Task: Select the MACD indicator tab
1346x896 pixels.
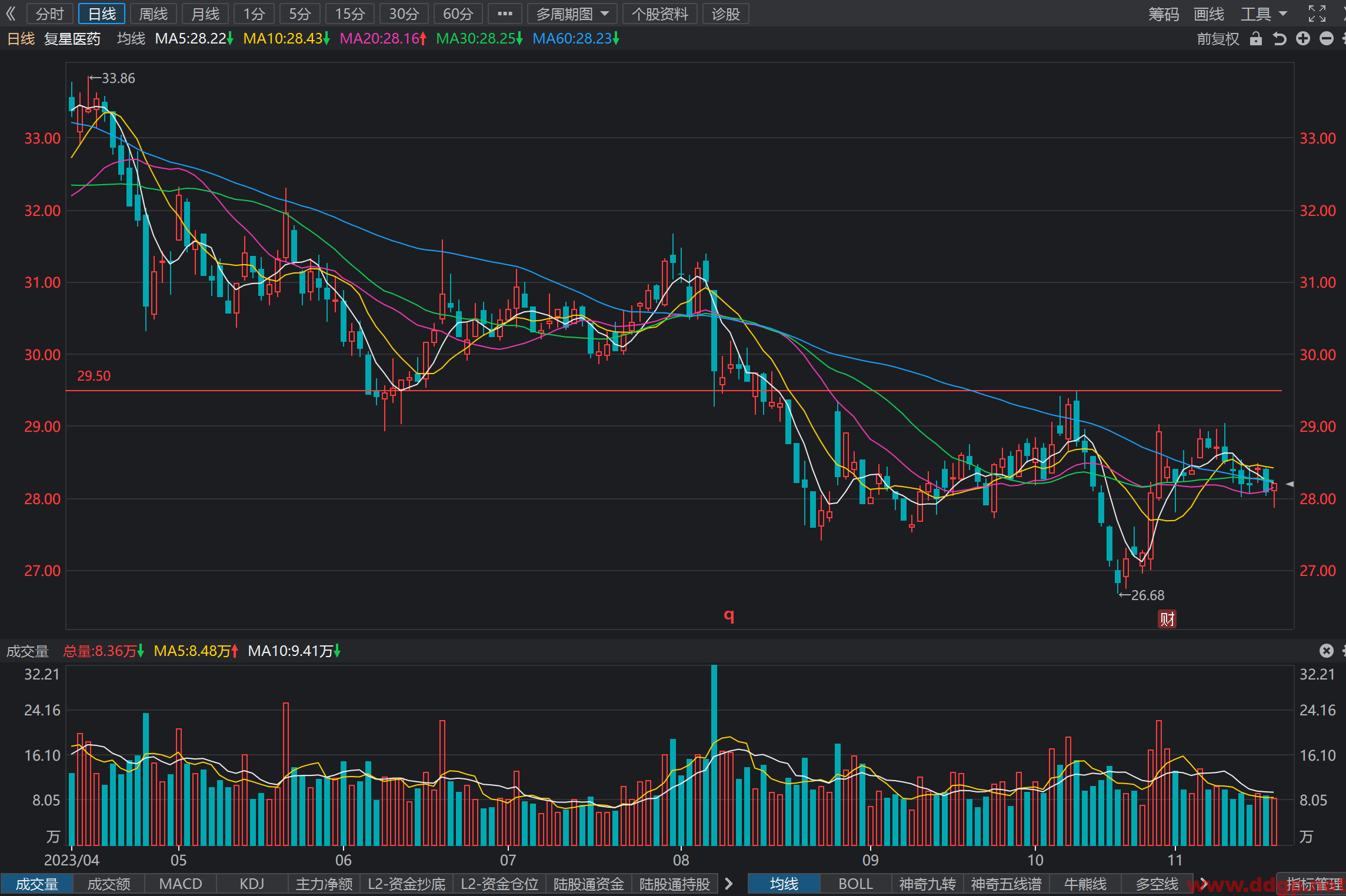Action: pyautogui.click(x=181, y=884)
